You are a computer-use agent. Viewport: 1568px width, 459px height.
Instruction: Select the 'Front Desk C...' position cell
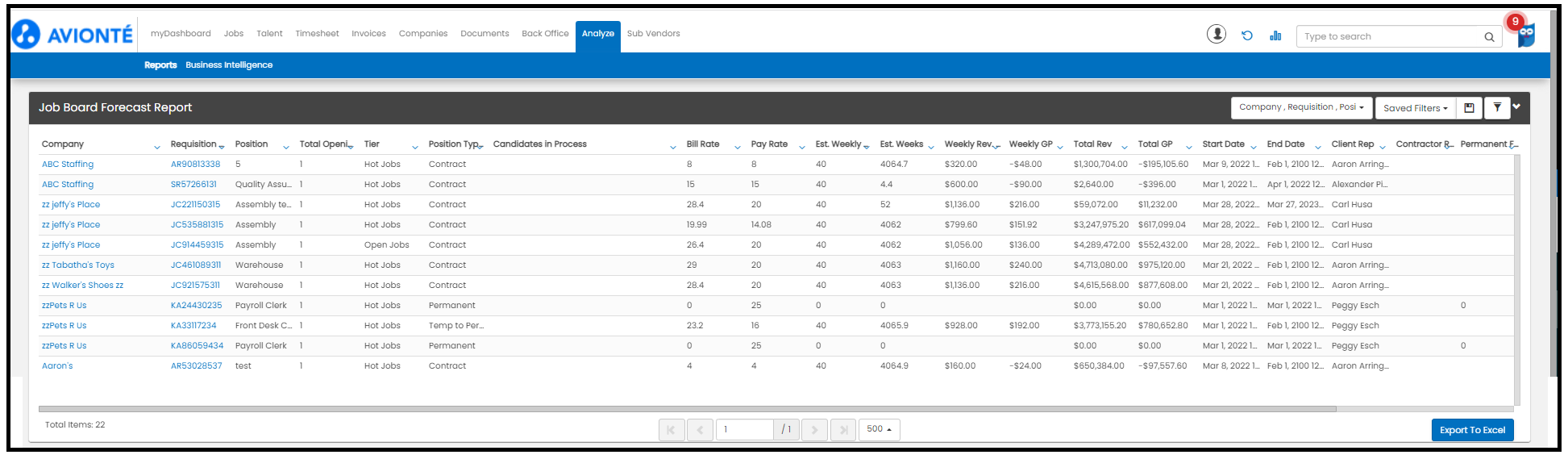264,326
